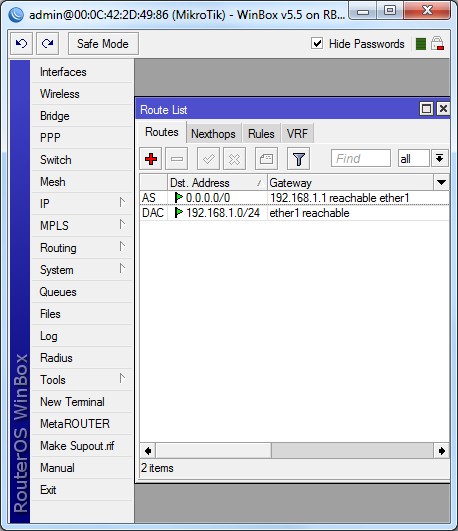Maximize the WinBox main window
Viewport: 458px width, 531px height.
click(390, 11)
